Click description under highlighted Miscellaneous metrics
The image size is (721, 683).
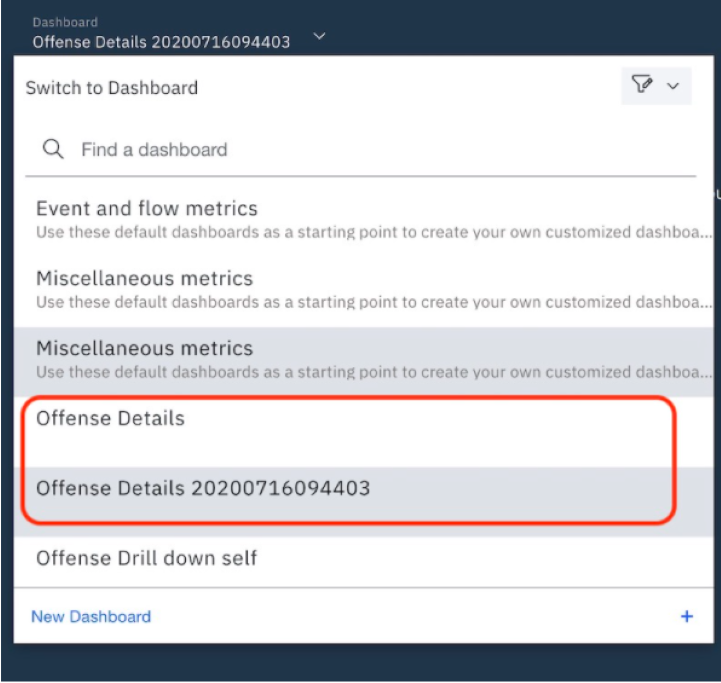(370, 372)
